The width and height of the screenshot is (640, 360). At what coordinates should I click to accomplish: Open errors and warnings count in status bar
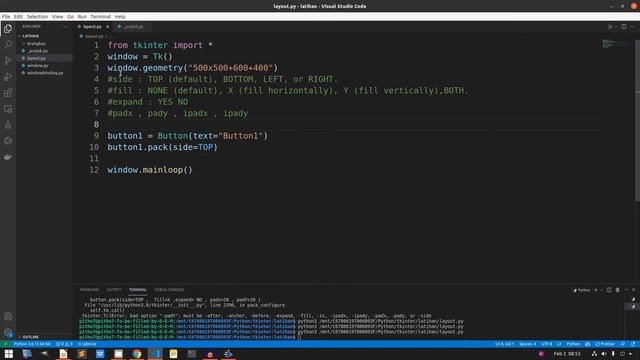point(64,344)
